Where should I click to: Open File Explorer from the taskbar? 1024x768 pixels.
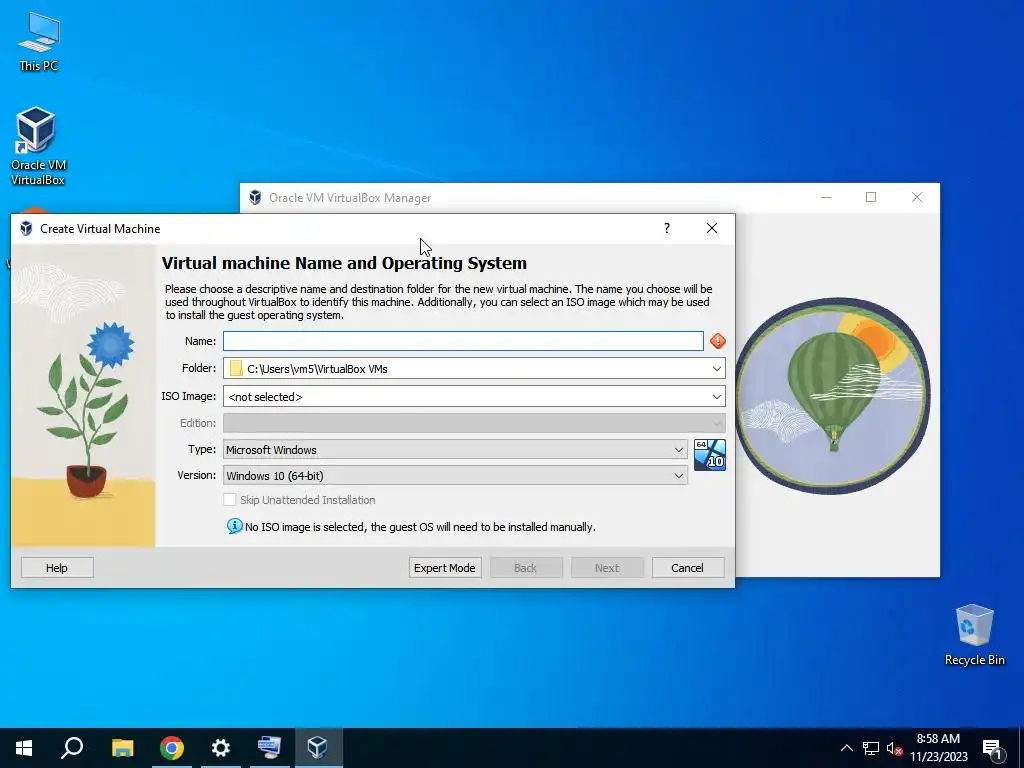pos(122,748)
